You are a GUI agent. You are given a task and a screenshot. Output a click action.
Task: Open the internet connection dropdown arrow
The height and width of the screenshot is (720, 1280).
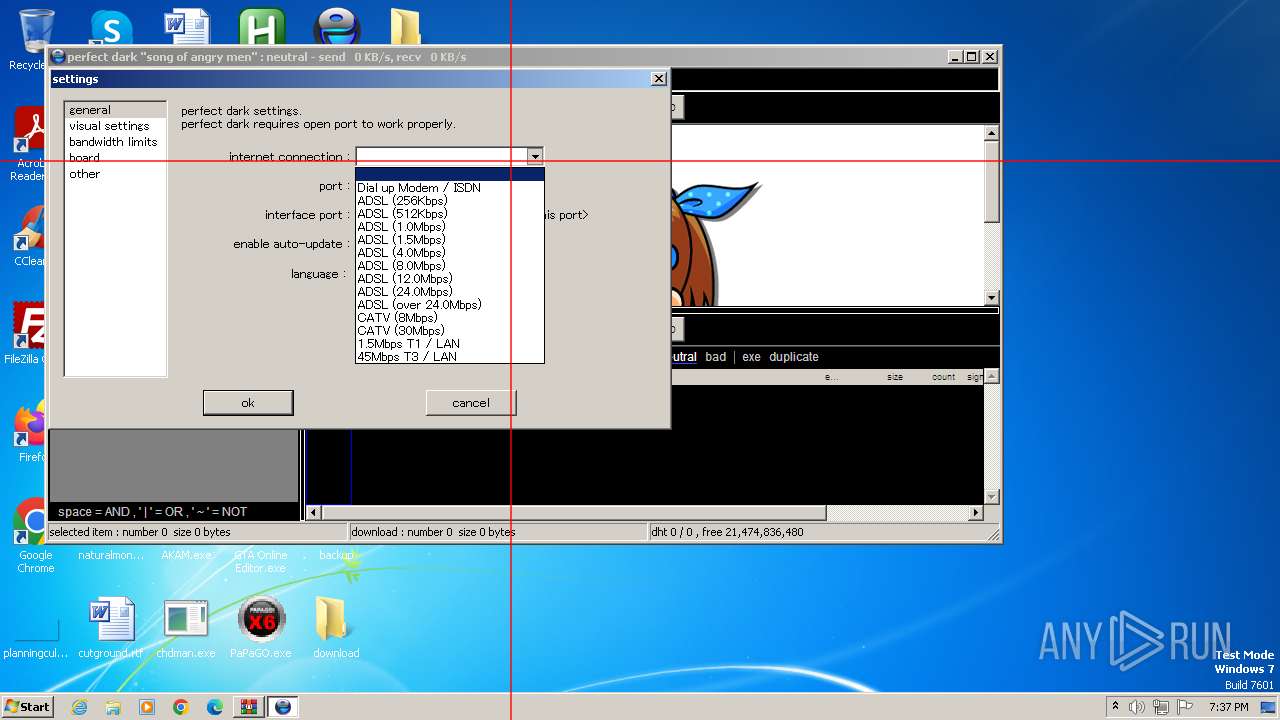(535, 156)
